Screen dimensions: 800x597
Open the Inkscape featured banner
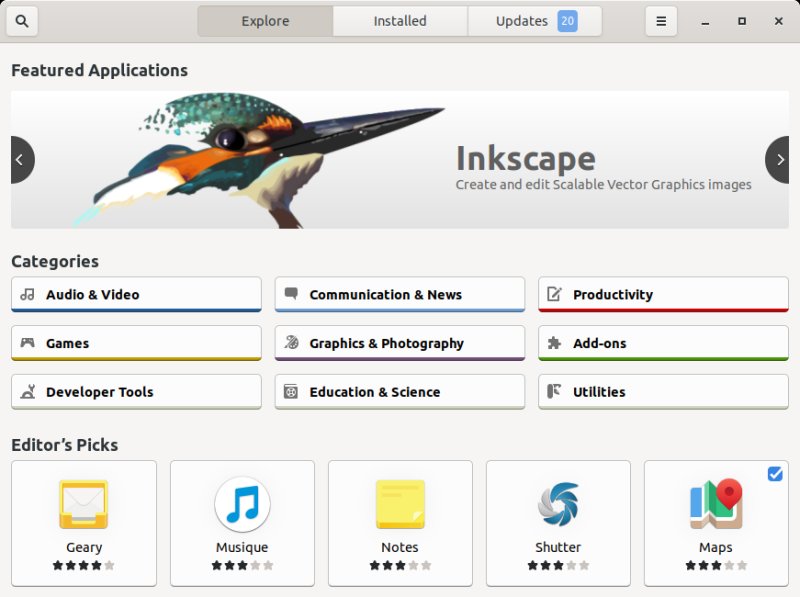tap(400, 158)
